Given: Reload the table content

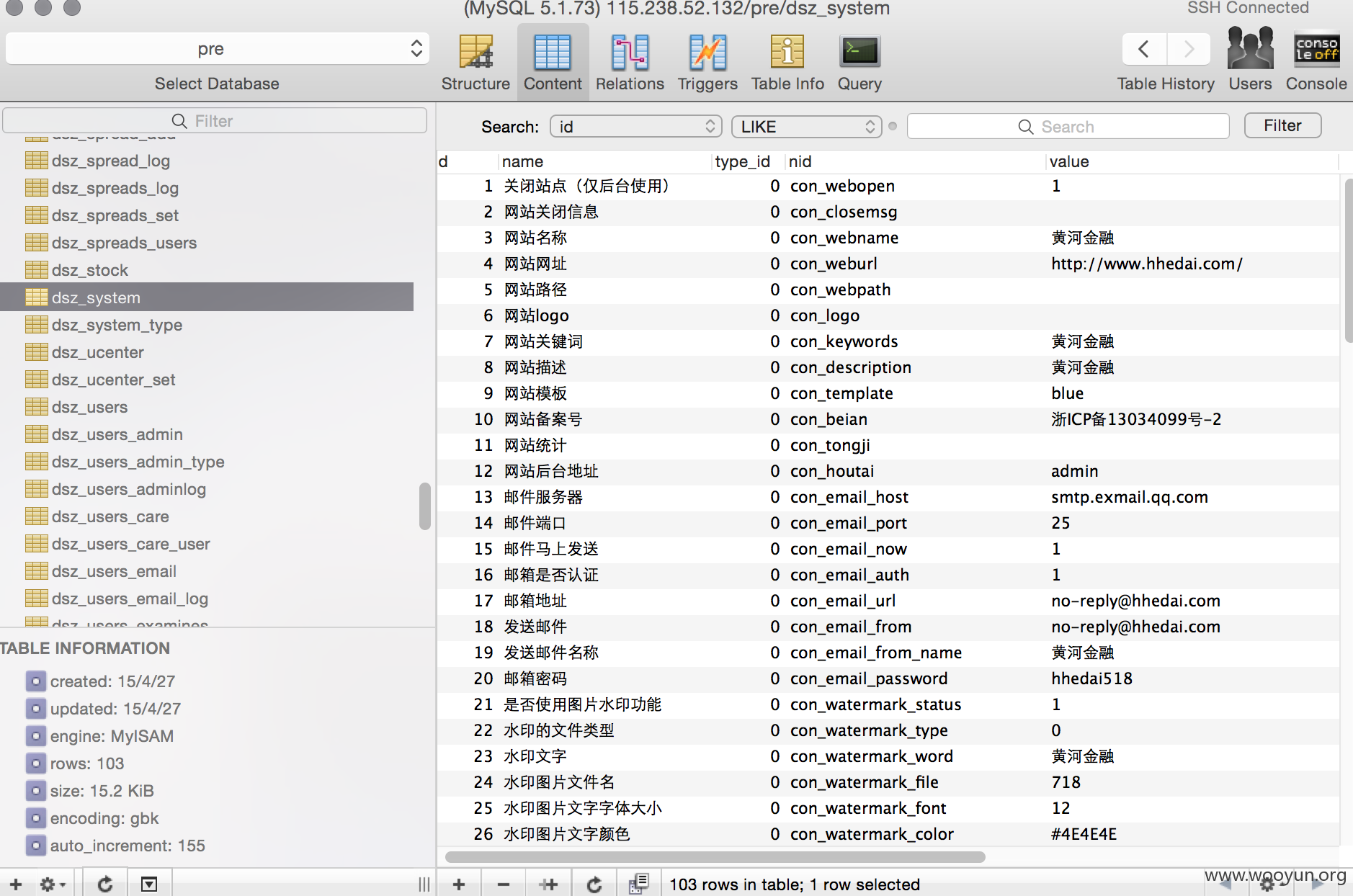Looking at the screenshot, I should tap(594, 884).
